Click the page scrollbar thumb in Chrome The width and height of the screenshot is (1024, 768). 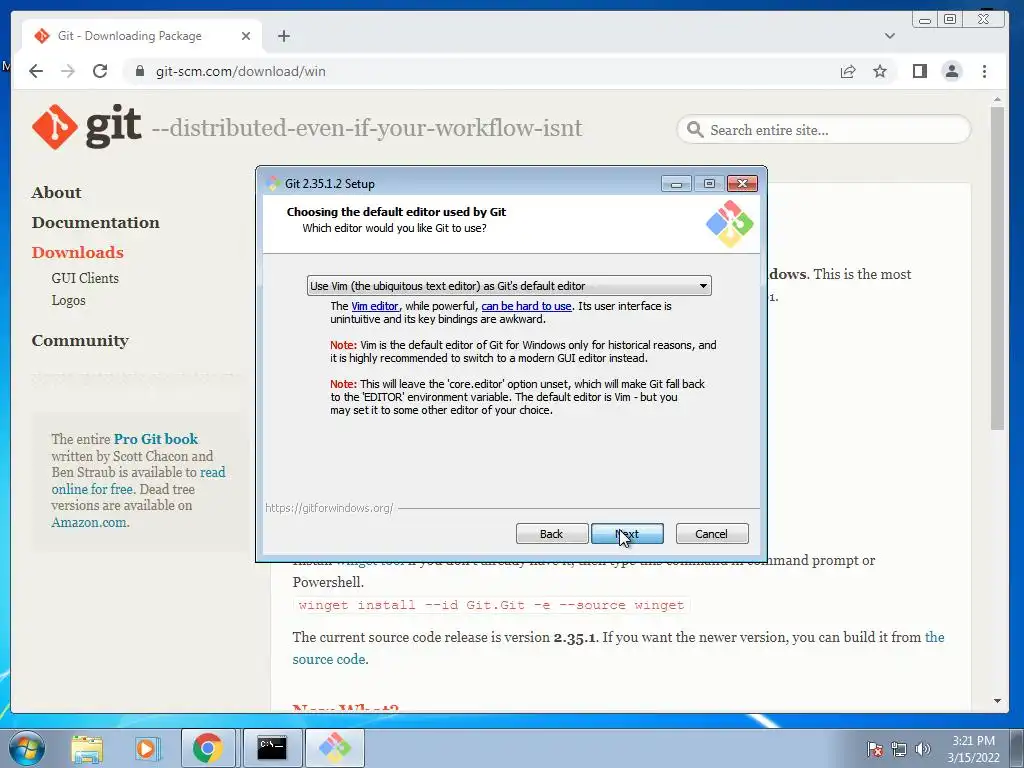(x=997, y=268)
